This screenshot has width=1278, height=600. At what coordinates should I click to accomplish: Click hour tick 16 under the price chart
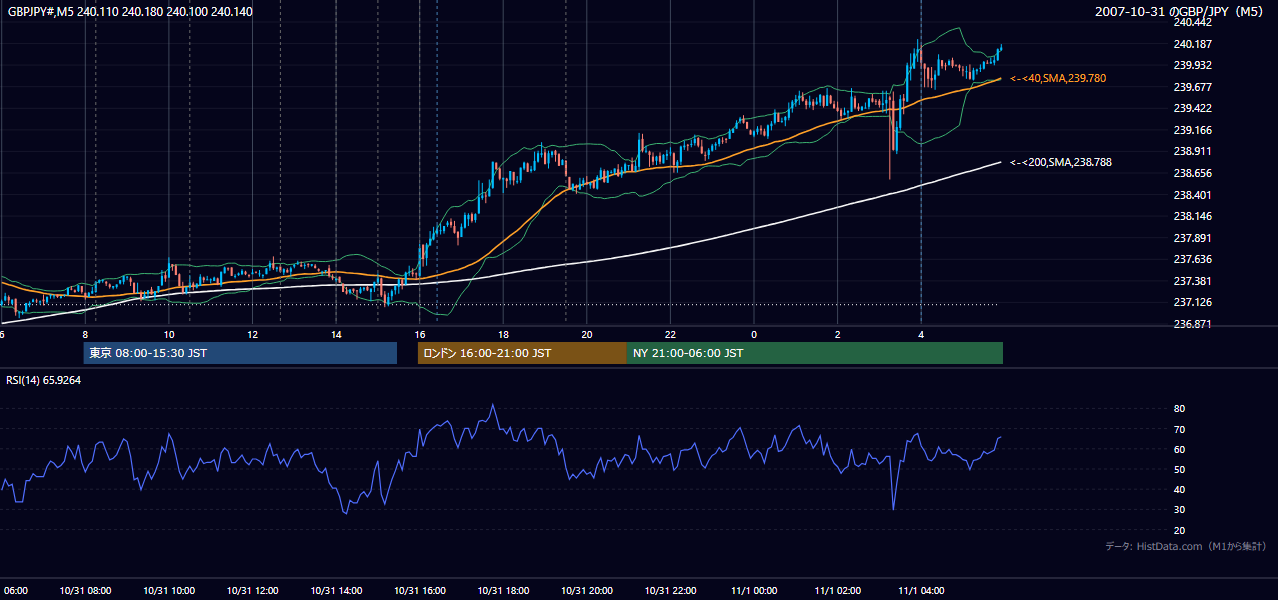point(420,334)
